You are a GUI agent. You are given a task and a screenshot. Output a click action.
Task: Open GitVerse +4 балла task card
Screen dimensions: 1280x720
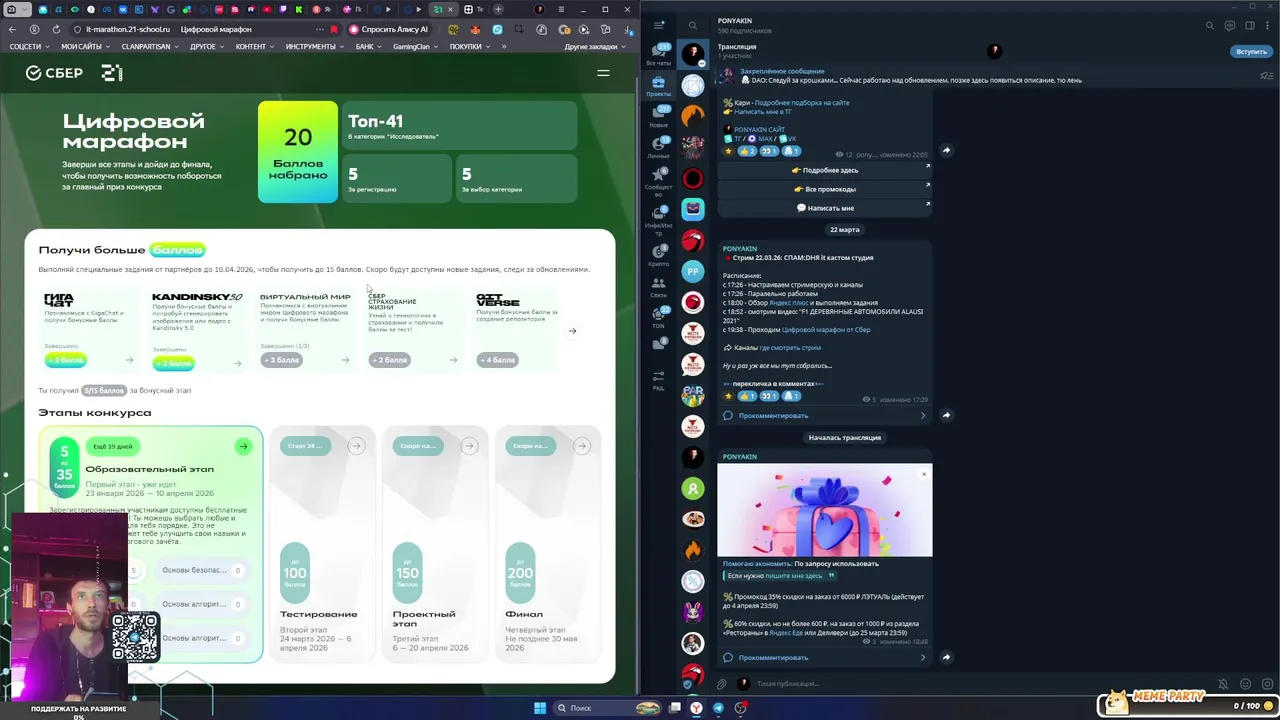pyautogui.click(x=518, y=330)
